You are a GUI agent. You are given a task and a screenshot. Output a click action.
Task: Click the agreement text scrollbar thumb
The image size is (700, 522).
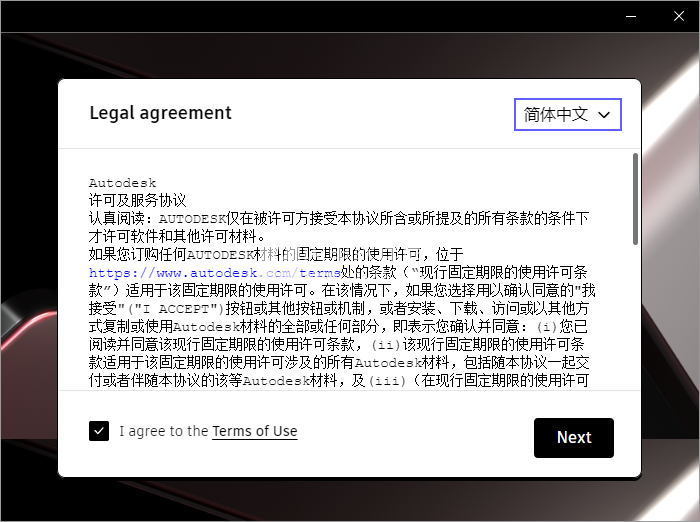(635, 199)
